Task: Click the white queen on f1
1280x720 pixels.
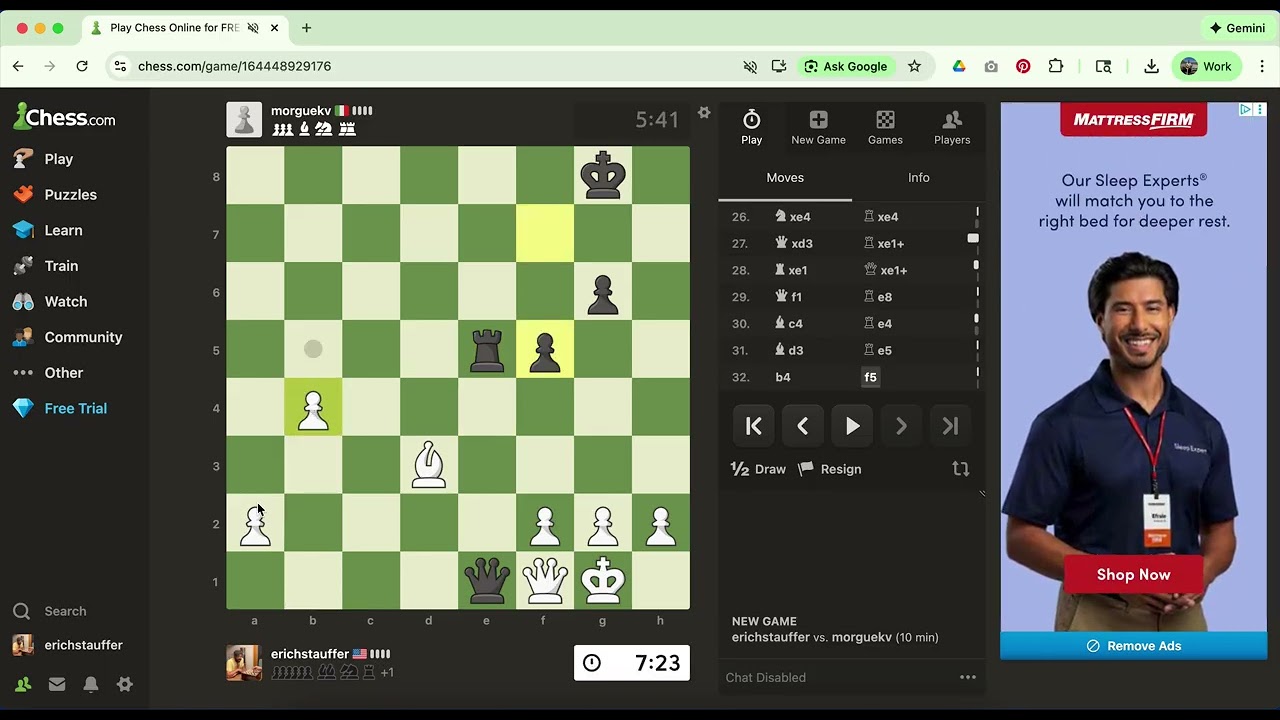Action: [x=545, y=581]
